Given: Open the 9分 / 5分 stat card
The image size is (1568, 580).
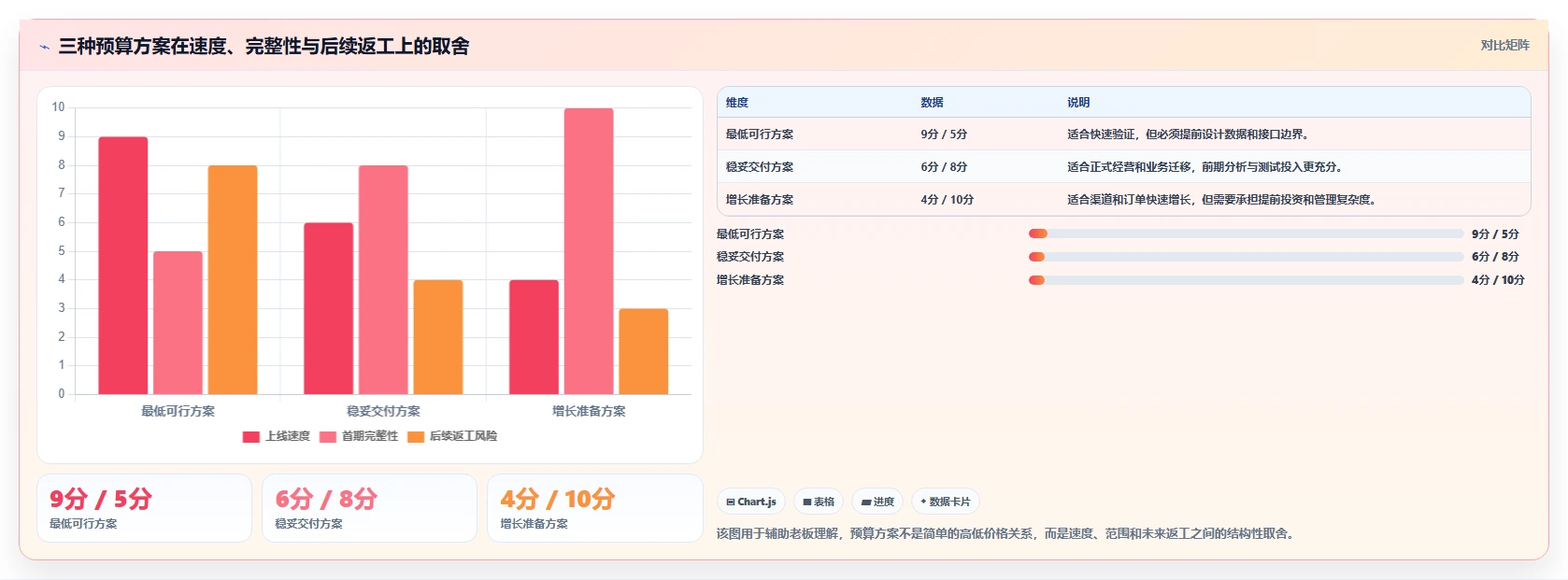Looking at the screenshot, I should click(x=144, y=508).
